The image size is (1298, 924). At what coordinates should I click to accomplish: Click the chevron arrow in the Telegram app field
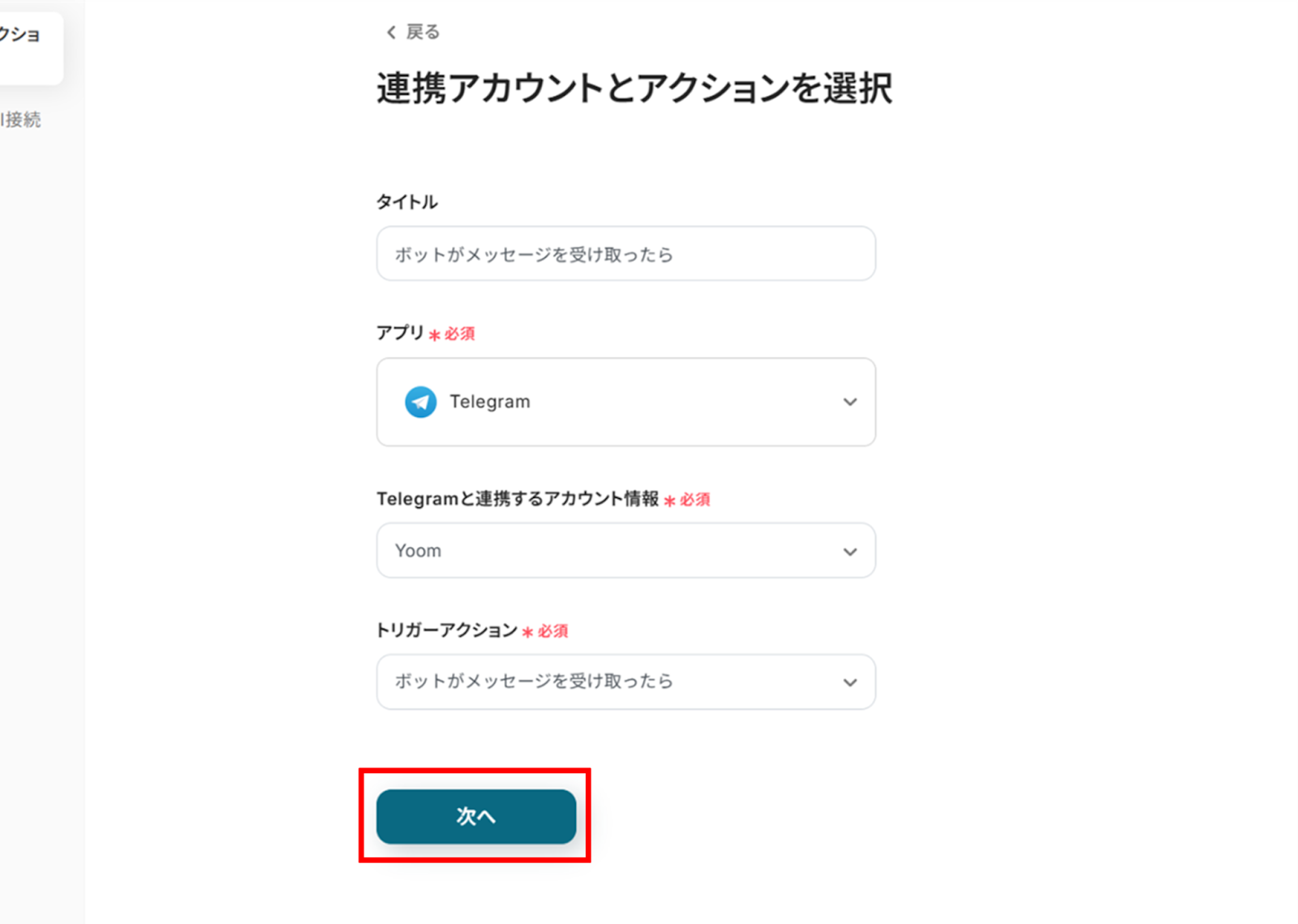coord(849,402)
